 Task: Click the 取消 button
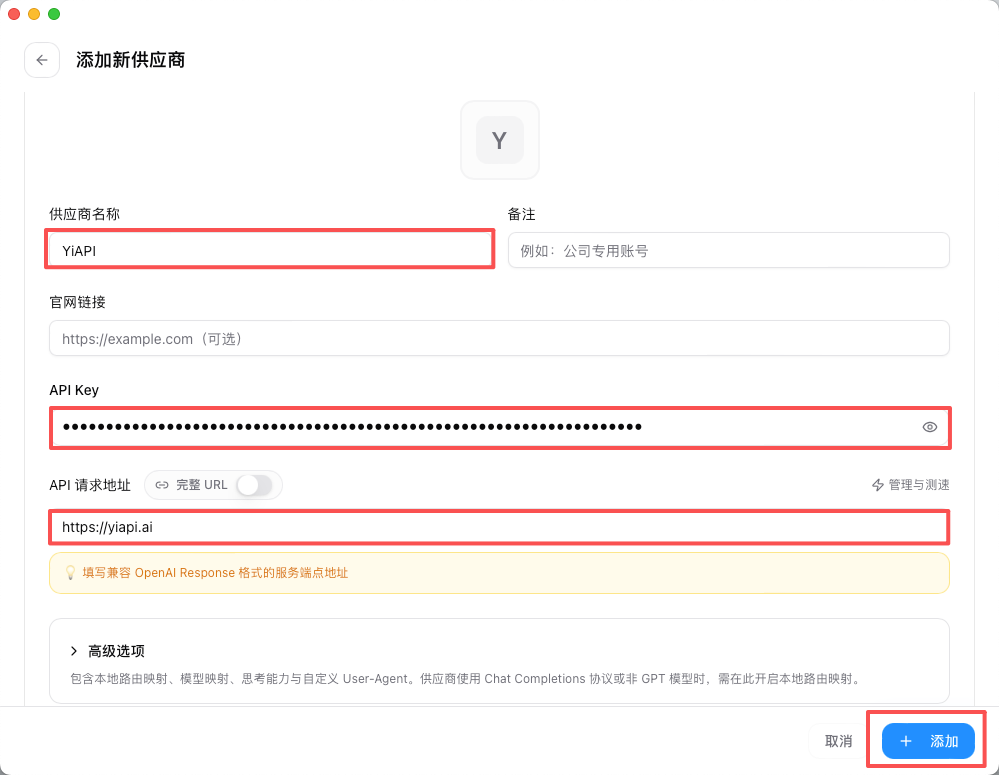click(x=838, y=741)
